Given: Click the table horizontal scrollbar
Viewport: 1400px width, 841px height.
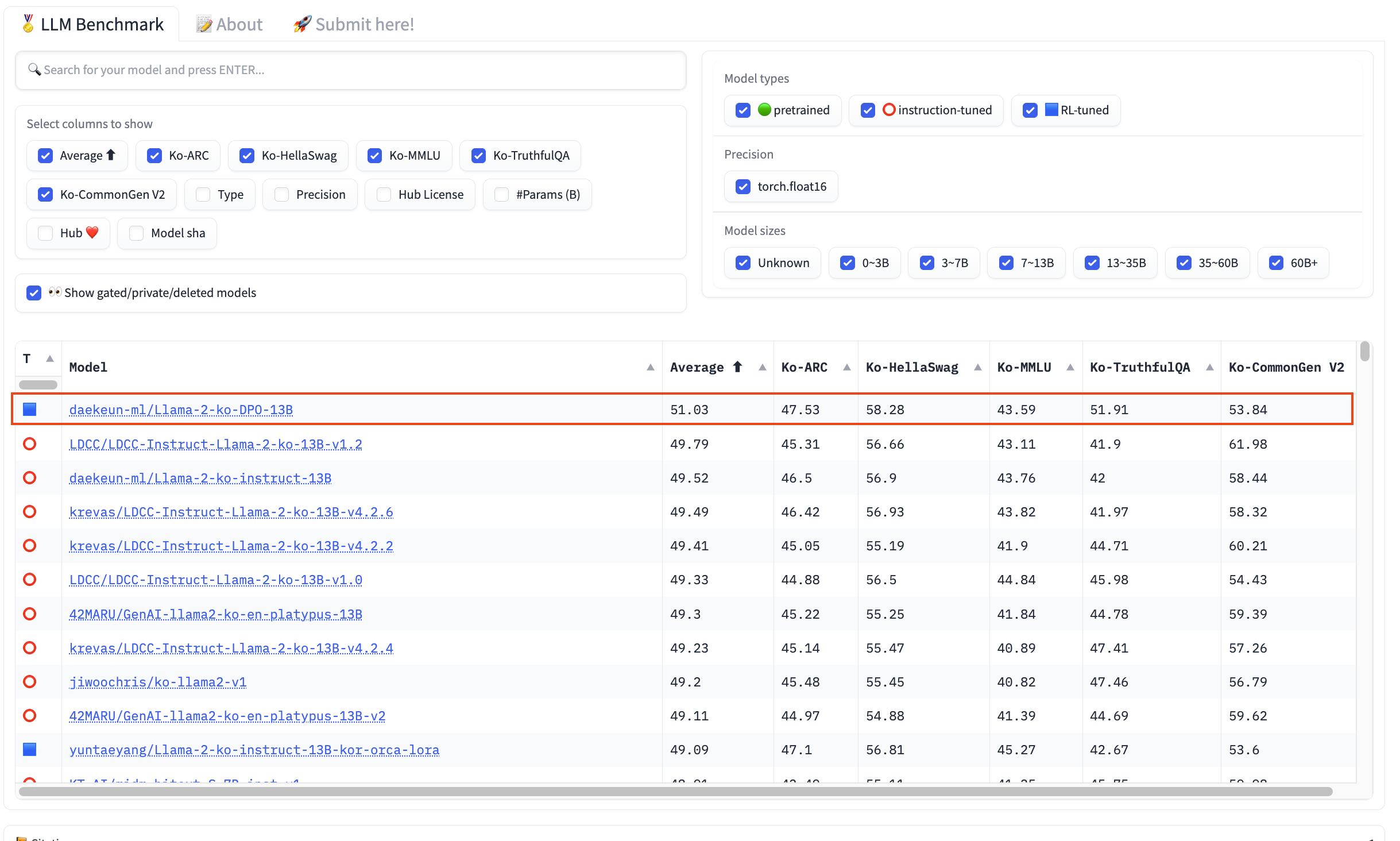Looking at the screenshot, I should (x=675, y=792).
